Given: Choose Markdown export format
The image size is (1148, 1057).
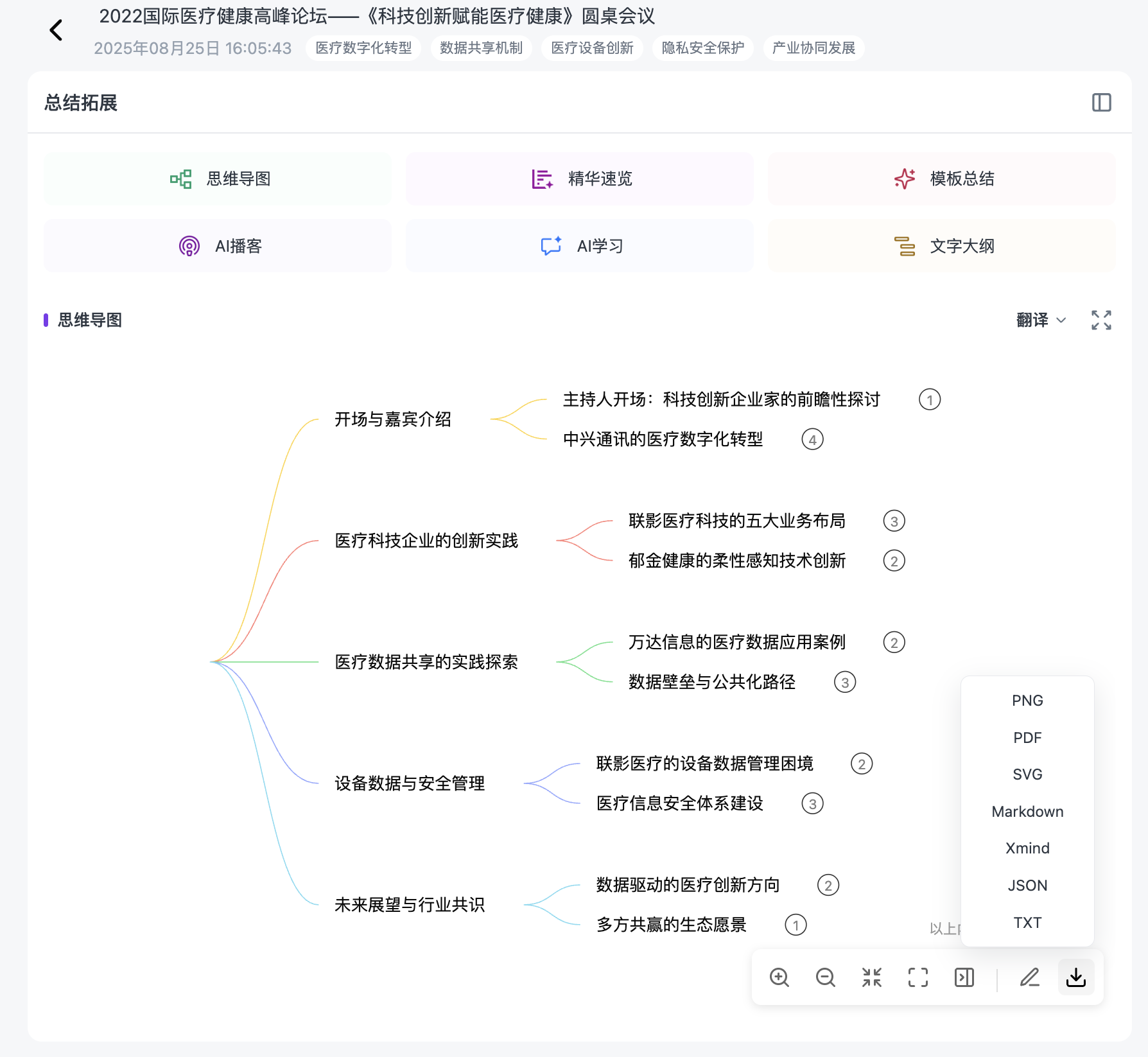Looking at the screenshot, I should pos(1027,812).
